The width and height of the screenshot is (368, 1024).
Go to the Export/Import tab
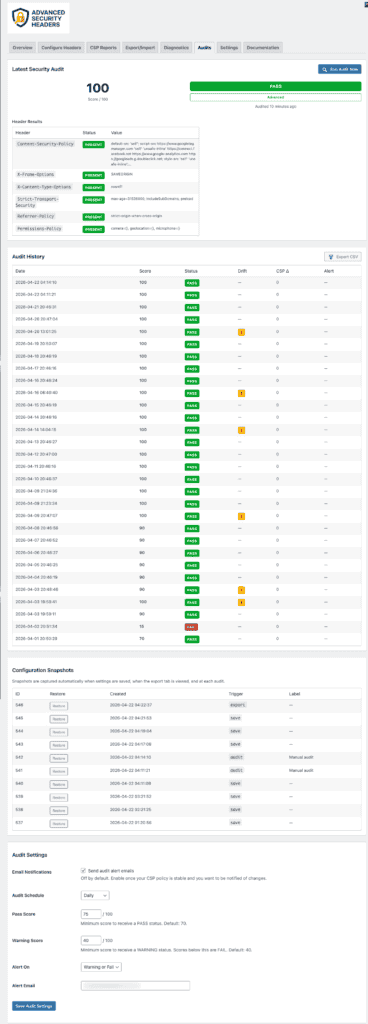[140, 48]
